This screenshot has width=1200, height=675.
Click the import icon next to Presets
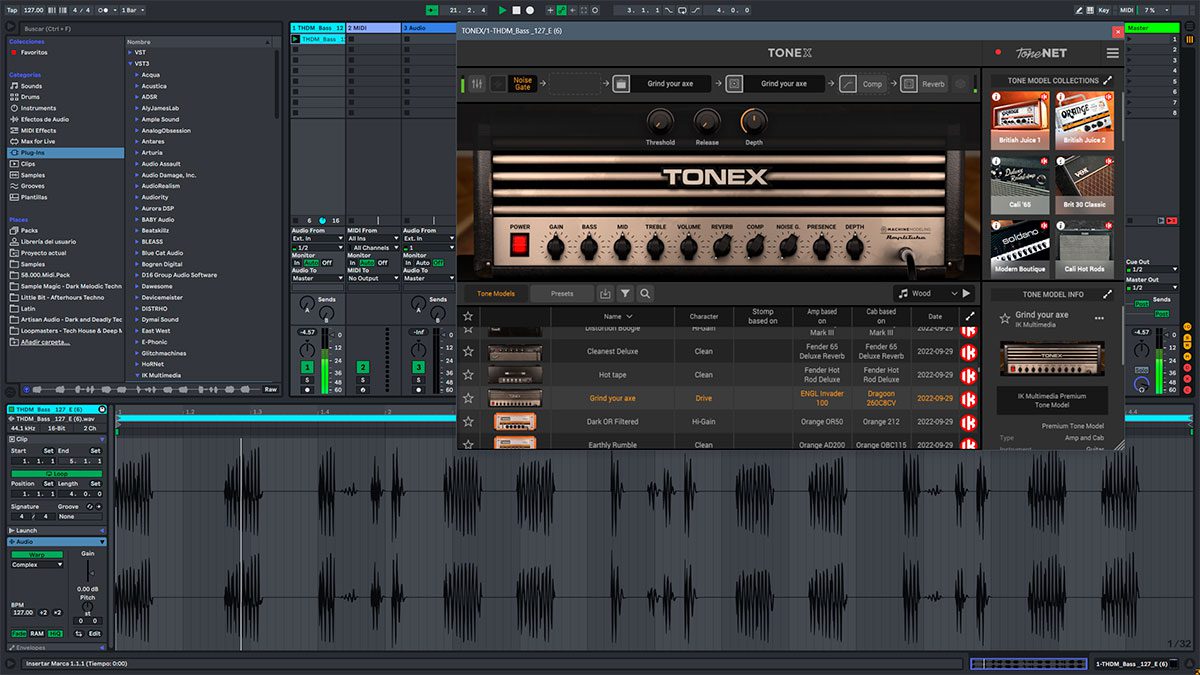tap(605, 294)
